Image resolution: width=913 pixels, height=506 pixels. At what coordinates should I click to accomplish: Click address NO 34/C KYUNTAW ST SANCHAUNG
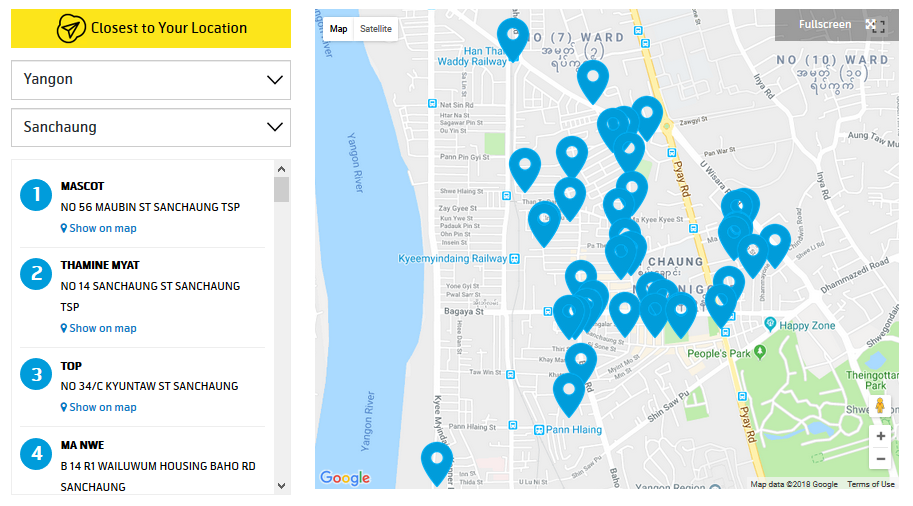[x=149, y=386]
